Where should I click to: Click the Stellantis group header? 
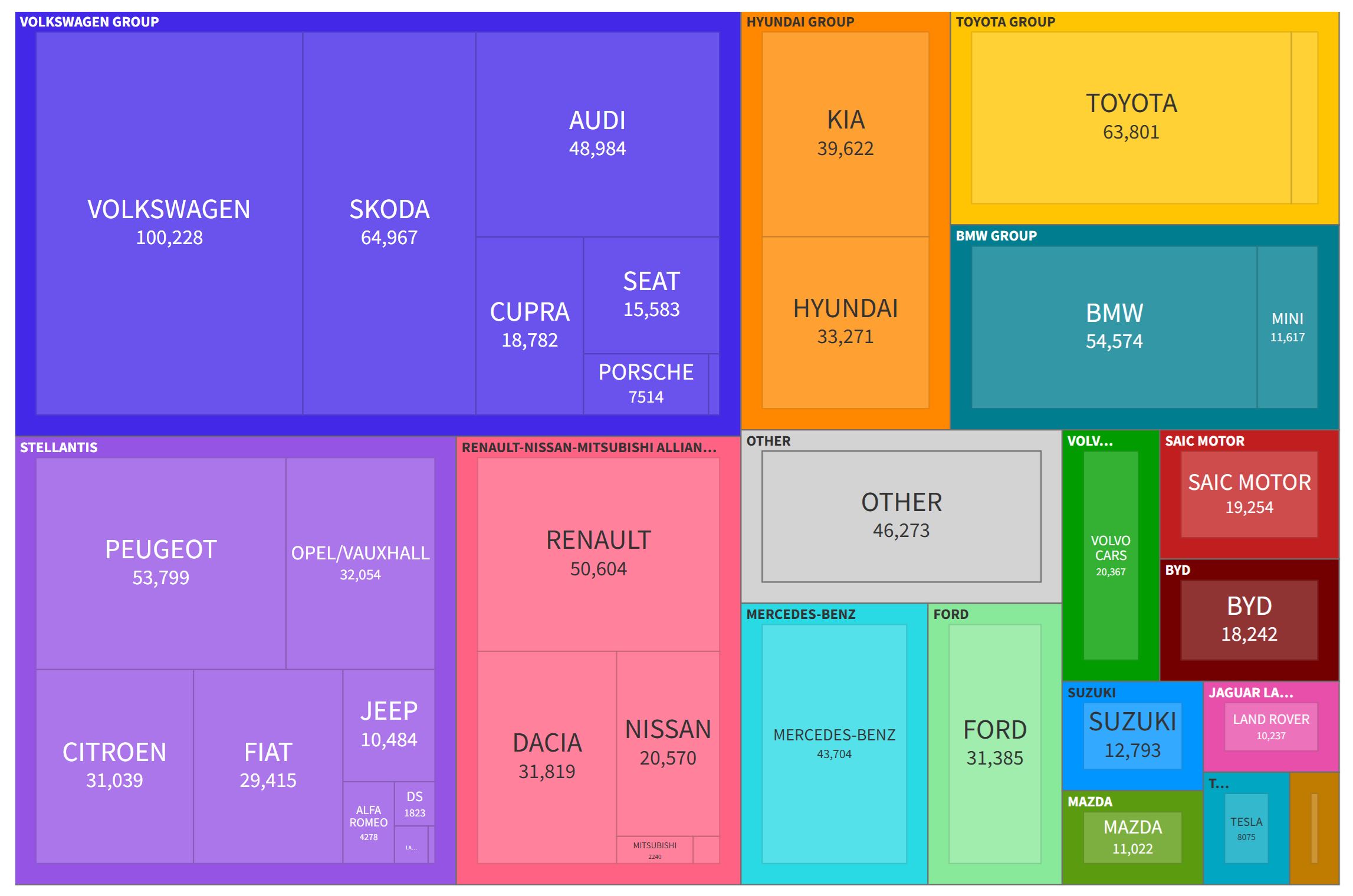tap(59, 447)
